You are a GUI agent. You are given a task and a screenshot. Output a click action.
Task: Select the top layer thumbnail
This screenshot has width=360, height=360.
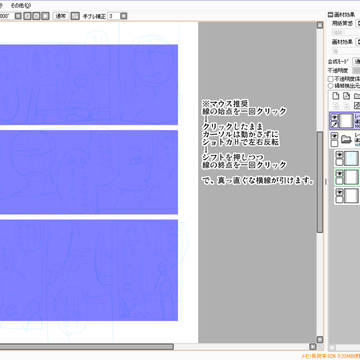[346, 121]
